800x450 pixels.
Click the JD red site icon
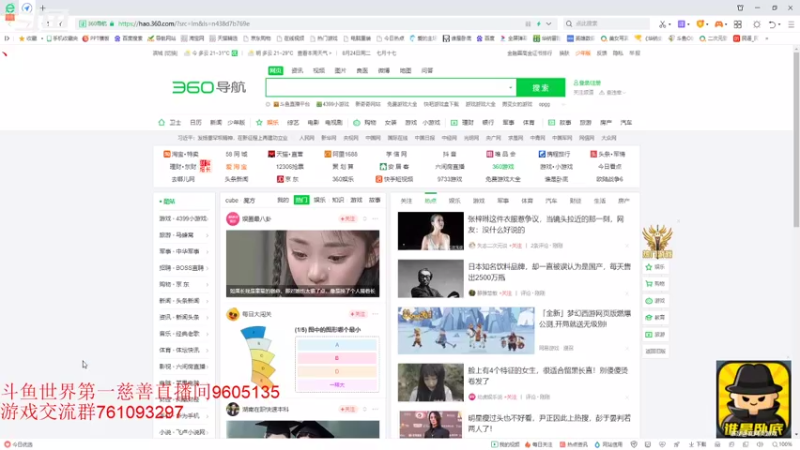tap(280, 179)
